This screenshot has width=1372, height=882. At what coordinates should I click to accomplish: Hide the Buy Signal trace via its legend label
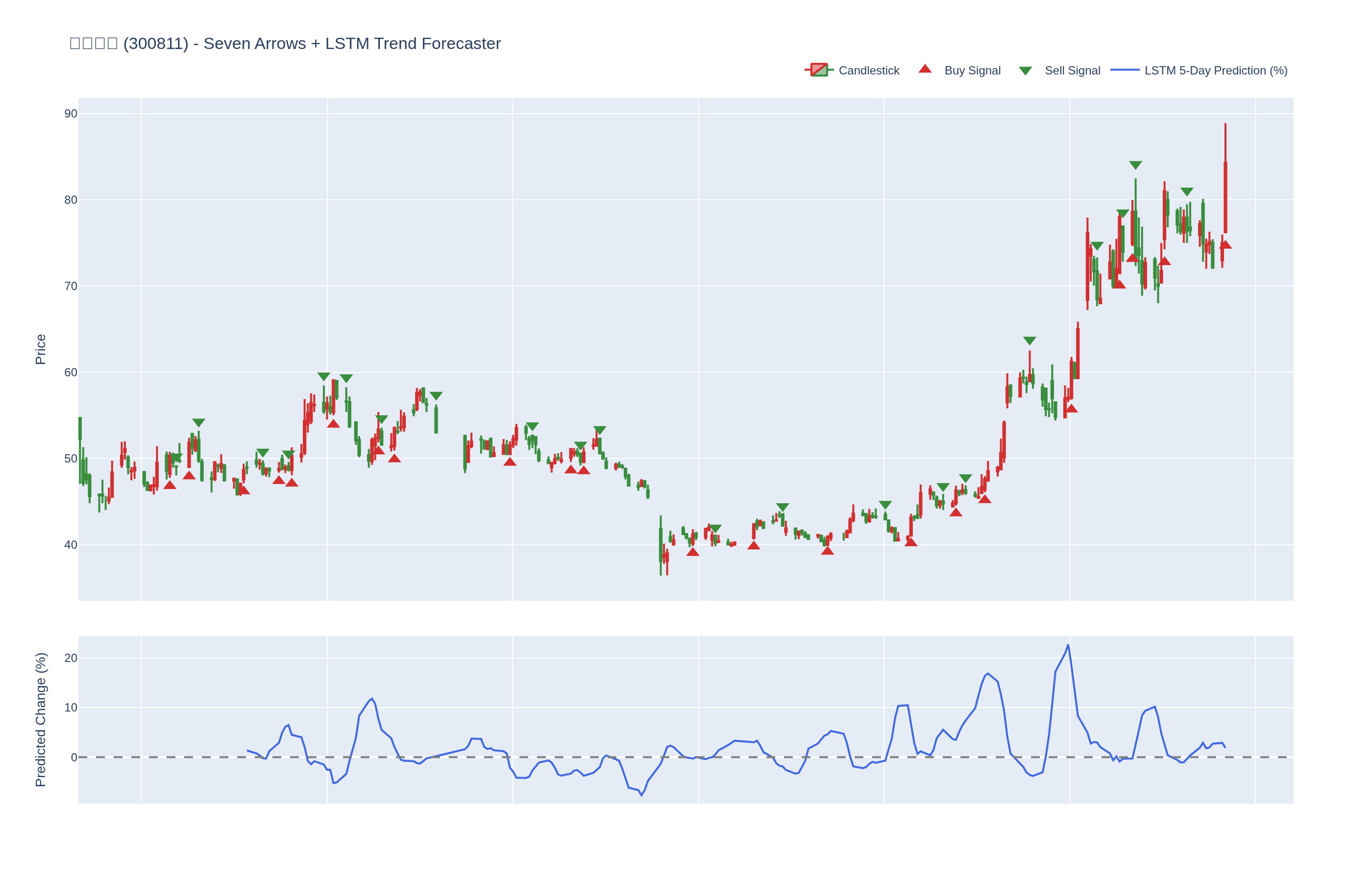[972, 71]
